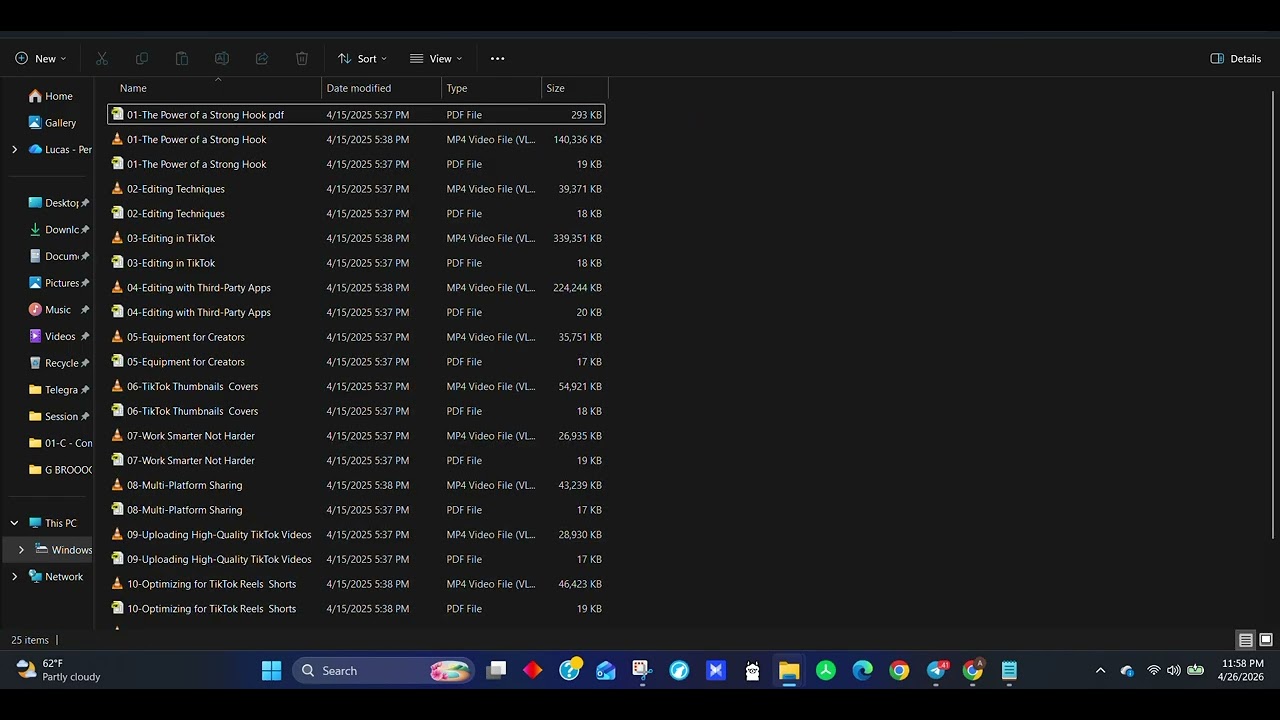Screen dimensions: 1280x720
Task: Open the Lucas OneDrive folder in sidebar
Action: [x=60, y=150]
